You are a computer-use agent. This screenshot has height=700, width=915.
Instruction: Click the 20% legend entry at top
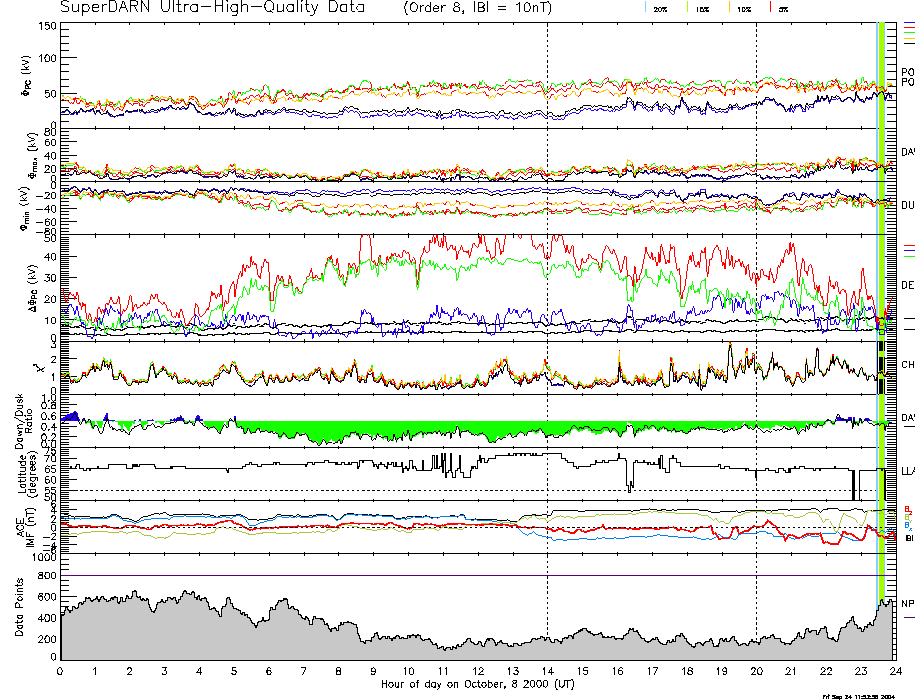pyautogui.click(x=660, y=8)
